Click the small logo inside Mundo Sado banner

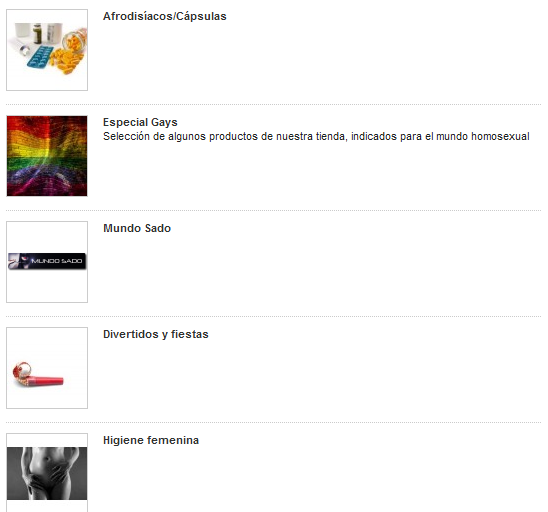click(x=17, y=261)
